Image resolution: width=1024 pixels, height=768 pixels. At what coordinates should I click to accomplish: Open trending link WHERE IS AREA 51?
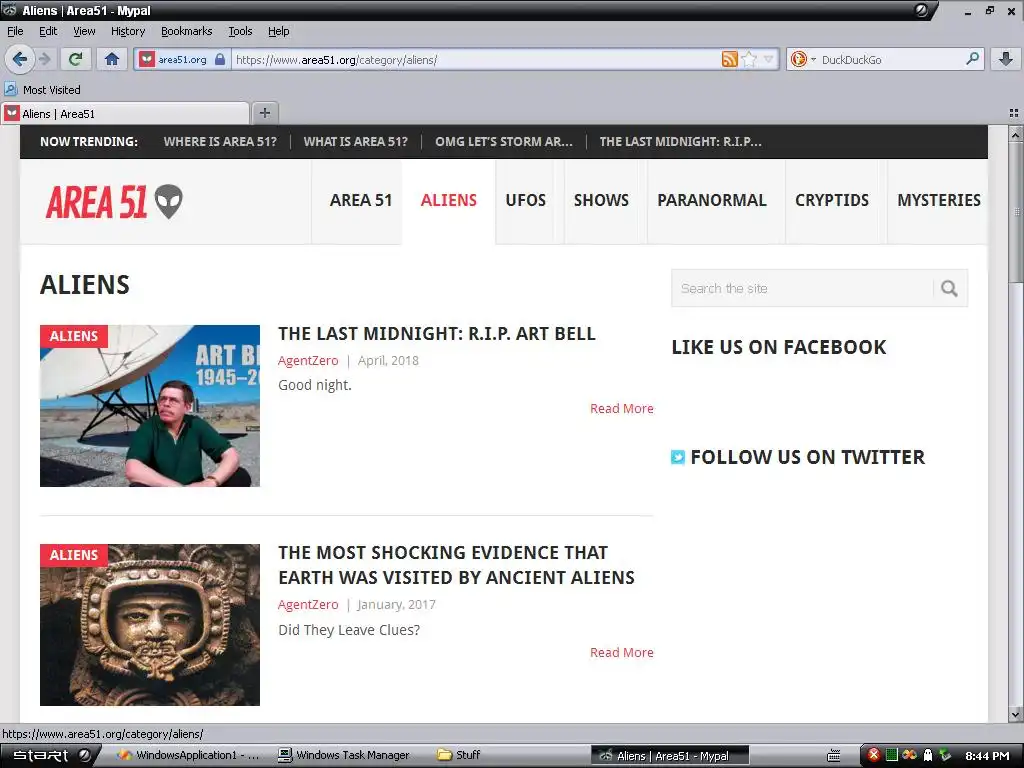pos(220,142)
